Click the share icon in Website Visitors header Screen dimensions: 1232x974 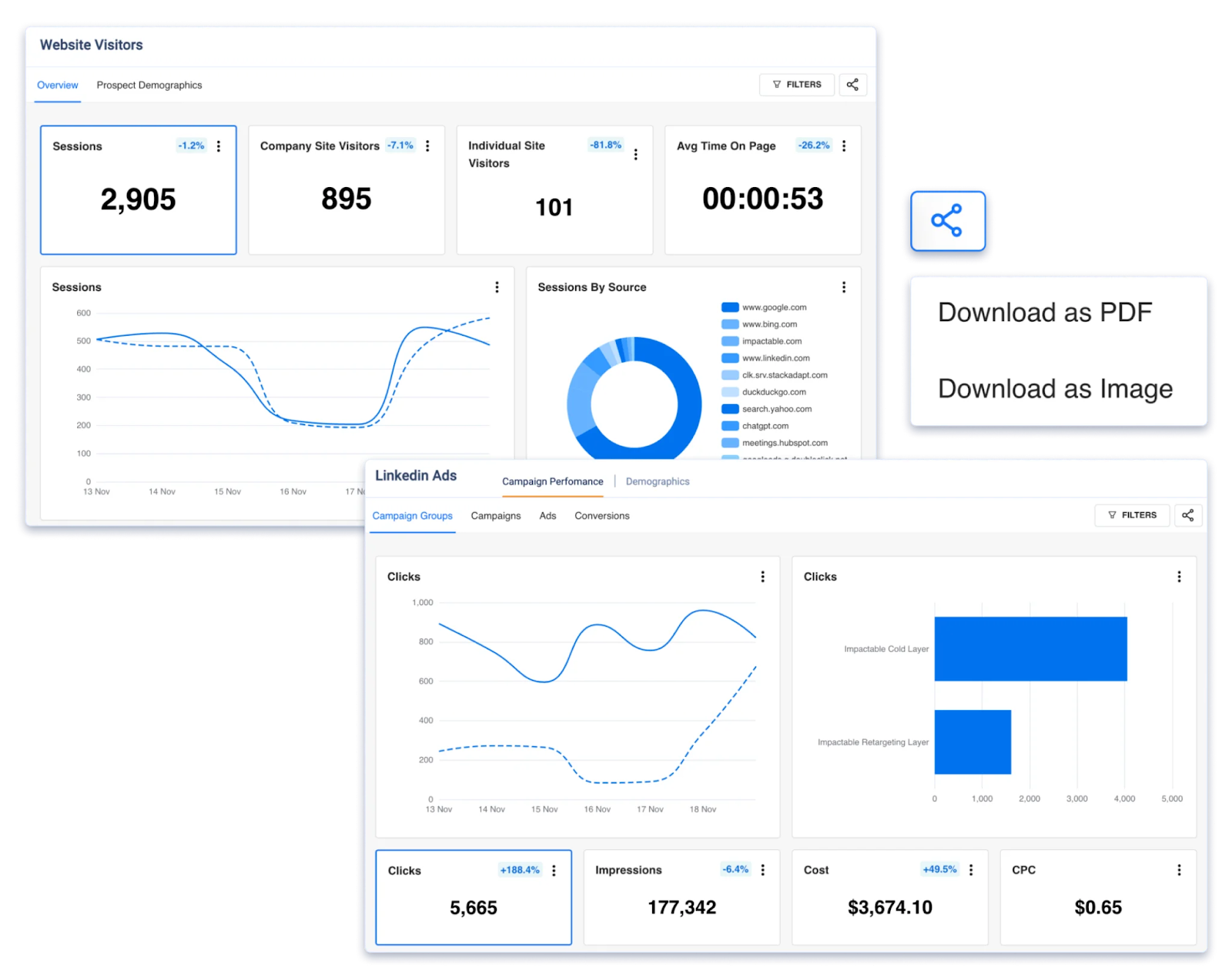coord(852,85)
